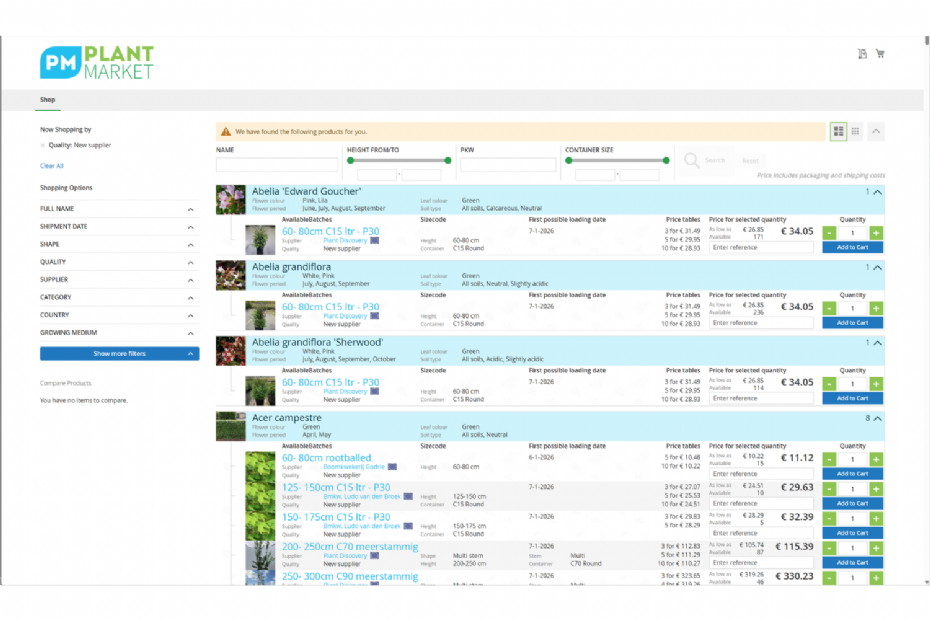930x620 pixels.
Task: Open the shopping cart icon
Action: tap(880, 53)
